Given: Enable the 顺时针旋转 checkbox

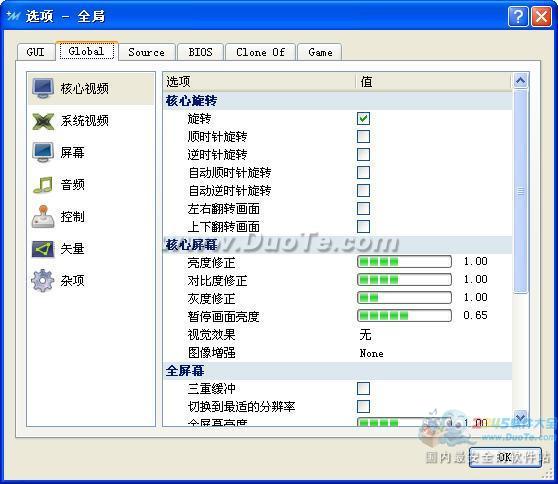Looking at the screenshot, I should (x=363, y=136).
